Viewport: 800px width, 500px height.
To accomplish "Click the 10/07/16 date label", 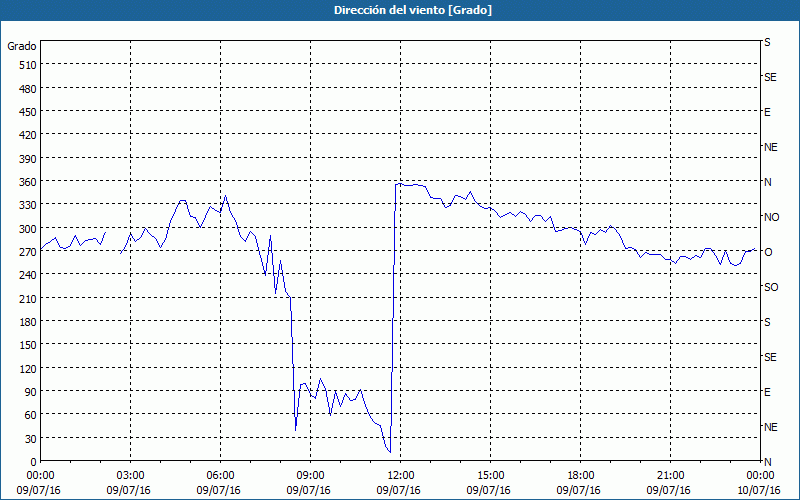I will point(759,490).
